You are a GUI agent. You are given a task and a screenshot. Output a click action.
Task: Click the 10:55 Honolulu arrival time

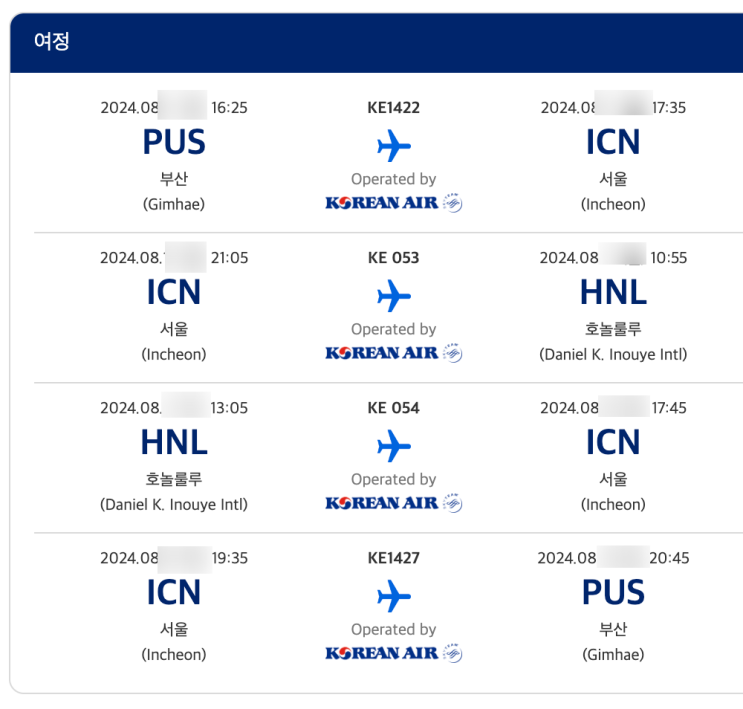coord(668,258)
